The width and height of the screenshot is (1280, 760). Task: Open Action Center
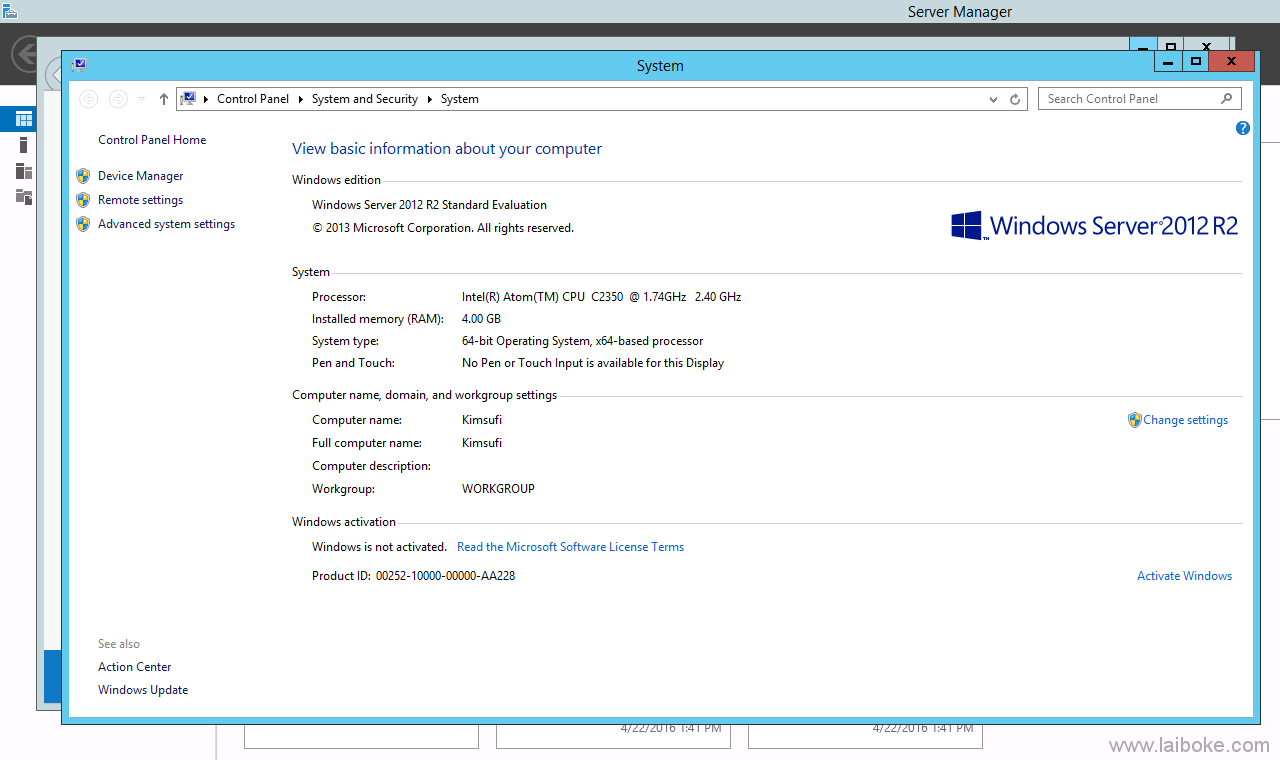134,667
